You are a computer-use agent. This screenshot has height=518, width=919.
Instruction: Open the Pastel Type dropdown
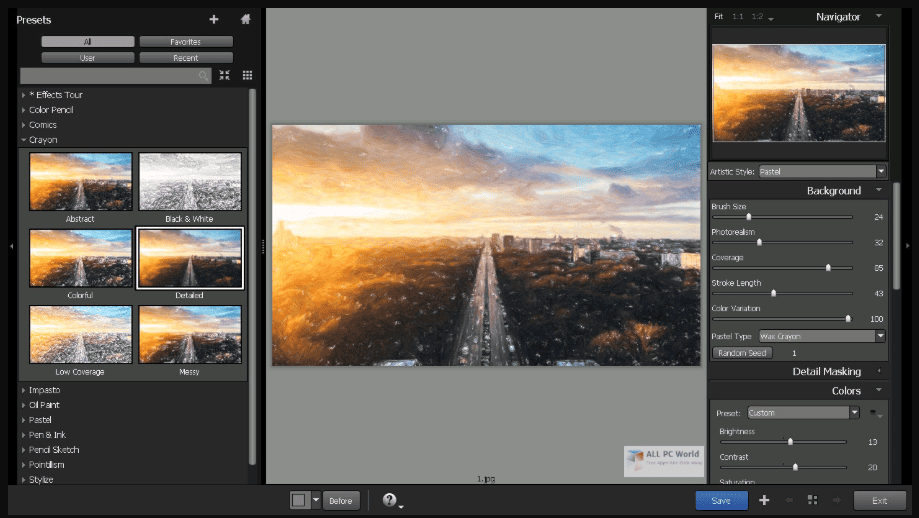point(822,336)
